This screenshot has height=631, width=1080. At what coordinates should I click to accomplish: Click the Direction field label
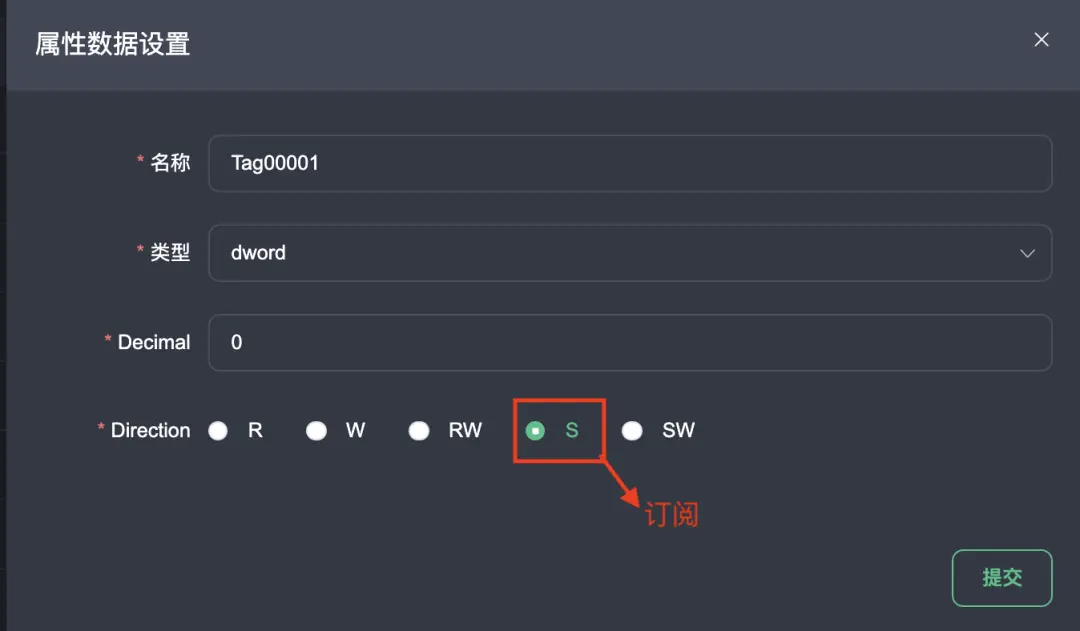click(150, 431)
